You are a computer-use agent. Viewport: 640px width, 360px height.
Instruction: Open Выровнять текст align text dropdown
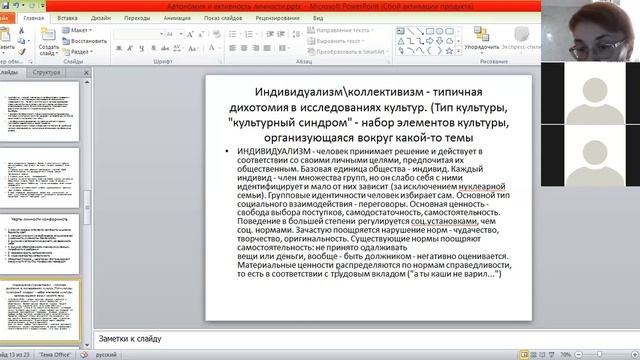336,41
